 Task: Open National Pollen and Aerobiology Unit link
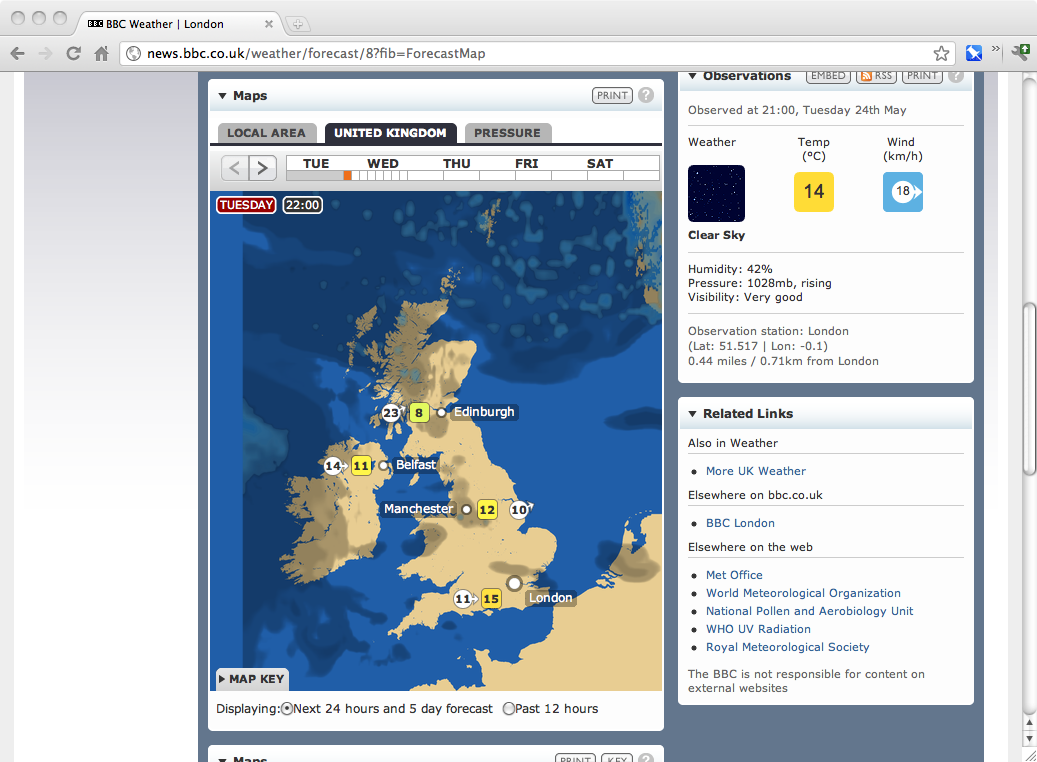click(x=809, y=611)
